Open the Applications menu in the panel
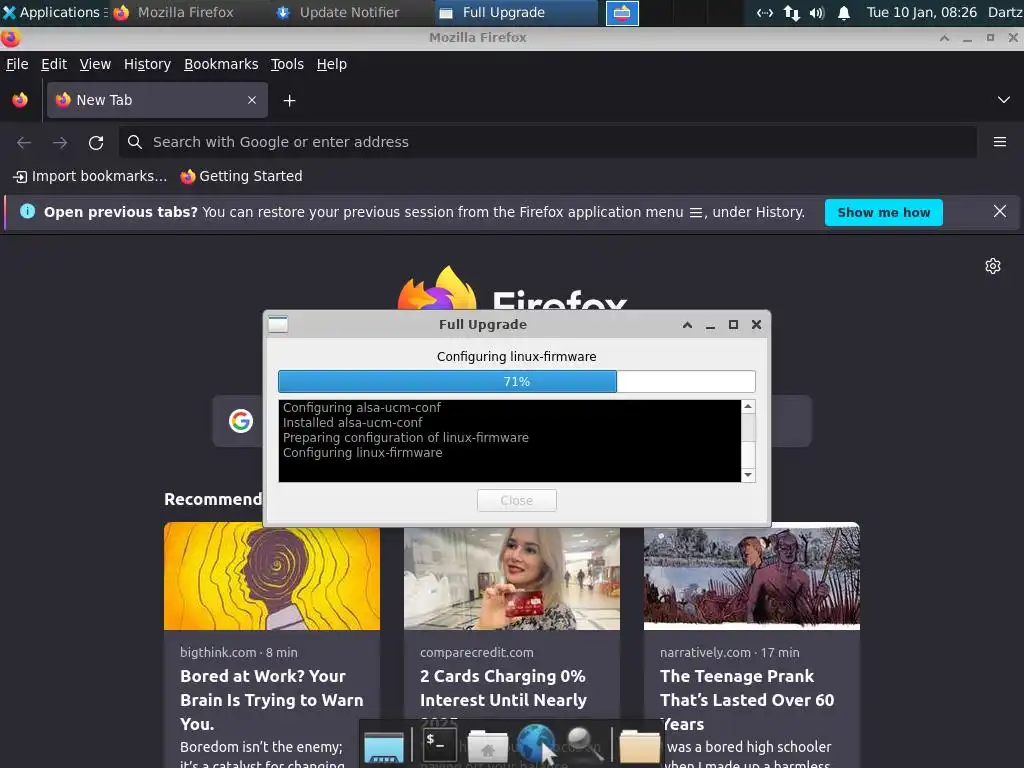Image resolution: width=1024 pixels, height=768 pixels. pyautogui.click(x=54, y=12)
